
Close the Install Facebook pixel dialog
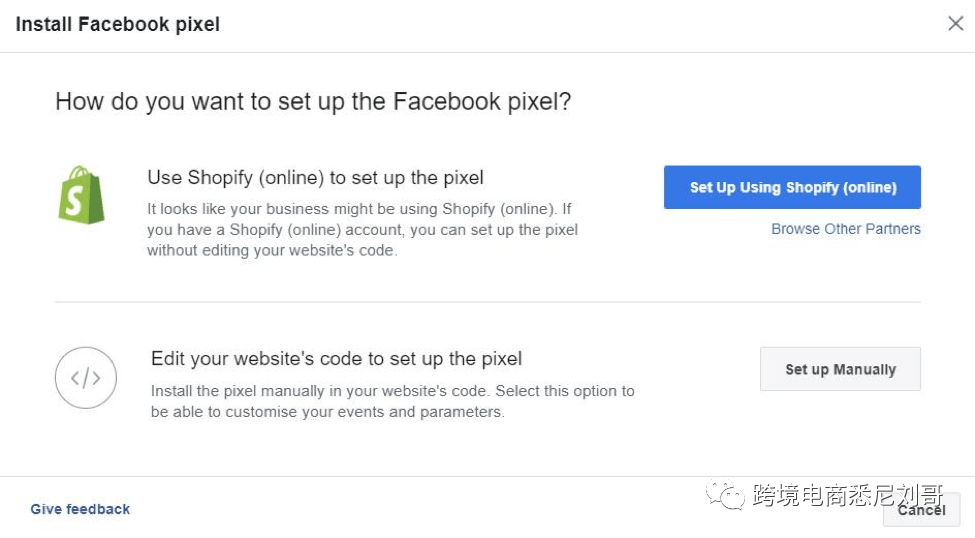(956, 24)
